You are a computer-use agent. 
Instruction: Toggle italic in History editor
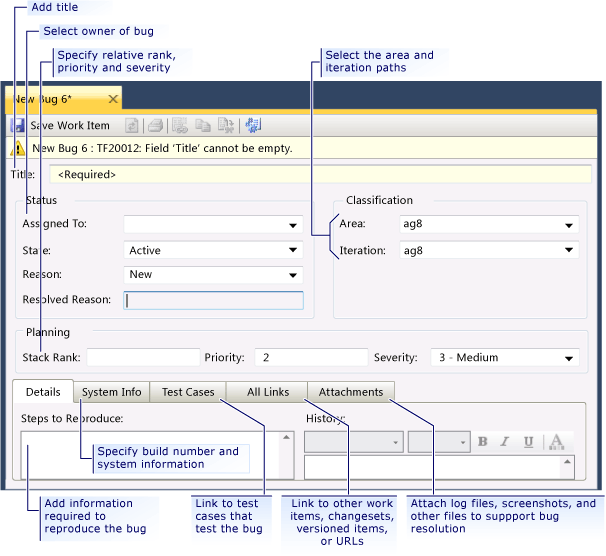(504, 442)
